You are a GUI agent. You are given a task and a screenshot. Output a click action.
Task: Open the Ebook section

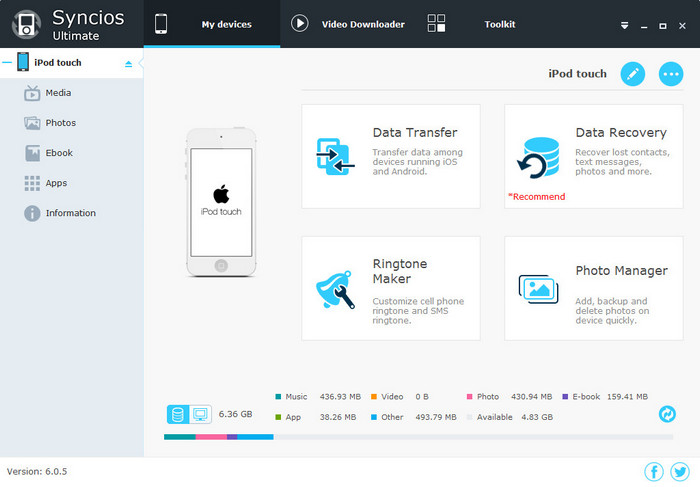pyautogui.click(x=59, y=153)
